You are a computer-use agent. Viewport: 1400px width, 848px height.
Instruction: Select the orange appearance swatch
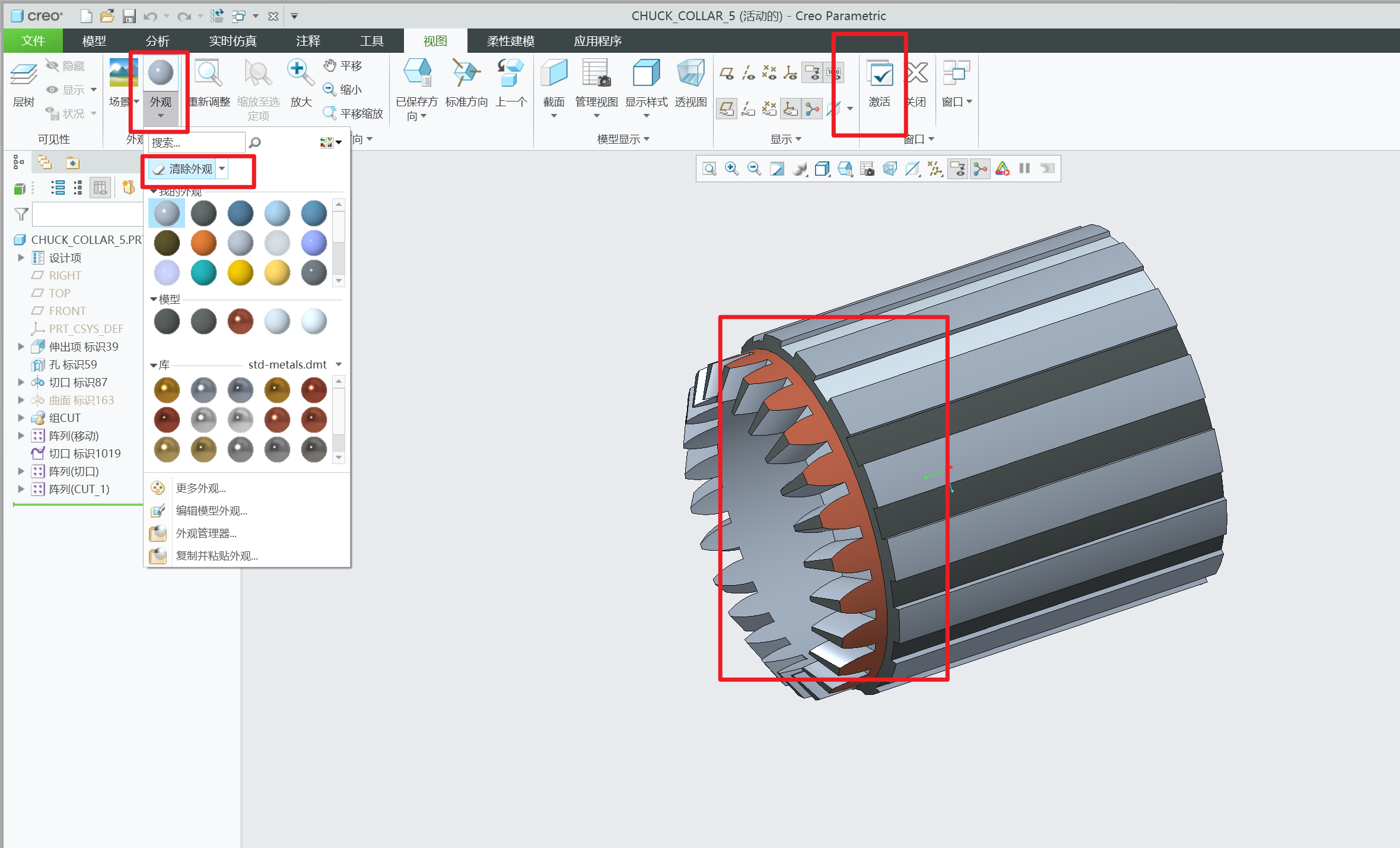click(203, 243)
